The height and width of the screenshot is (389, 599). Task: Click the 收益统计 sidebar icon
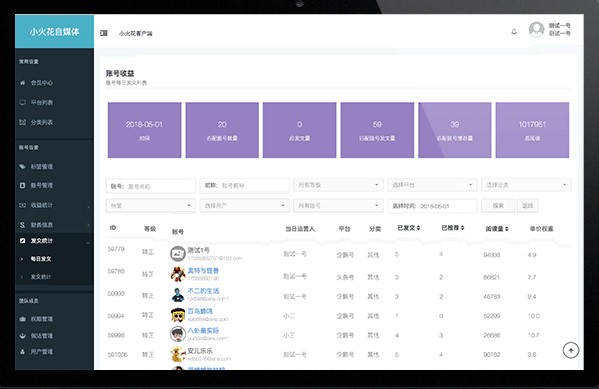(x=23, y=205)
